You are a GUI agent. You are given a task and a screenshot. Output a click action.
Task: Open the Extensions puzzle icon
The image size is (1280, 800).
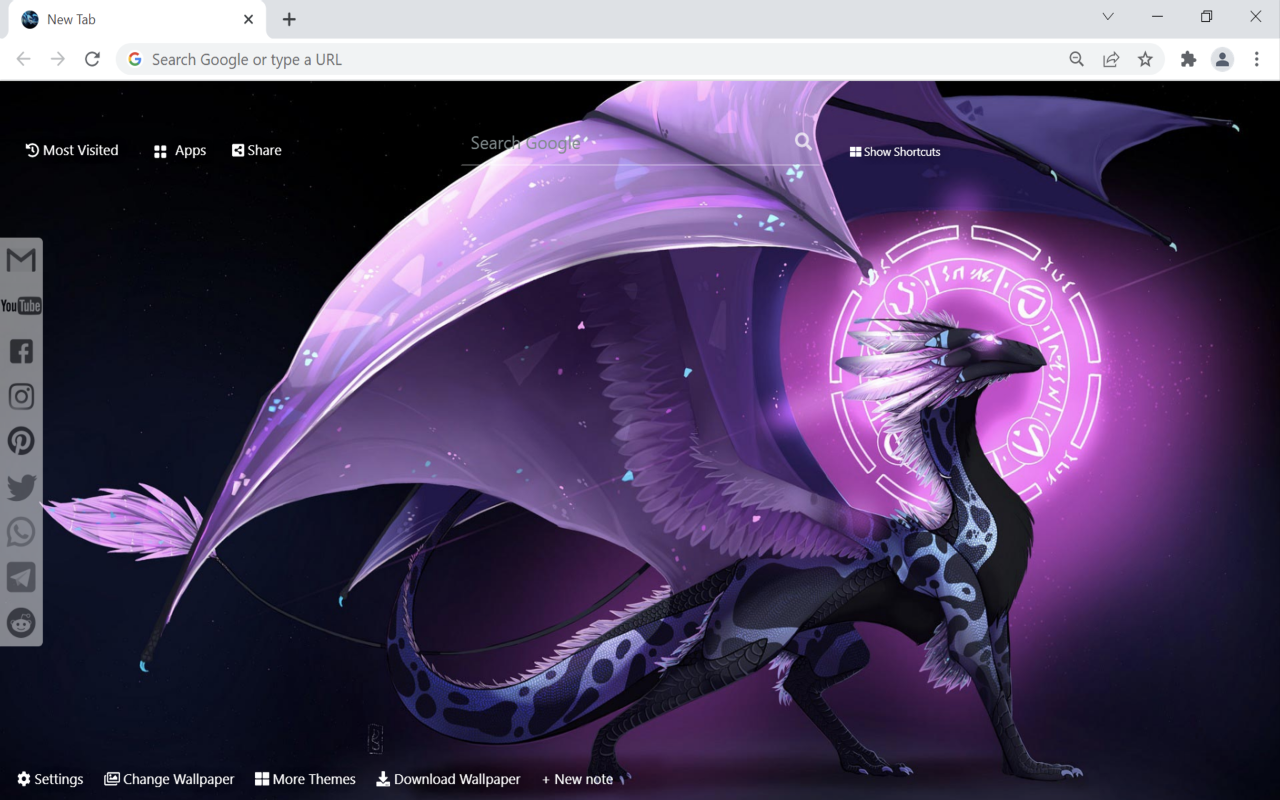tap(1188, 59)
